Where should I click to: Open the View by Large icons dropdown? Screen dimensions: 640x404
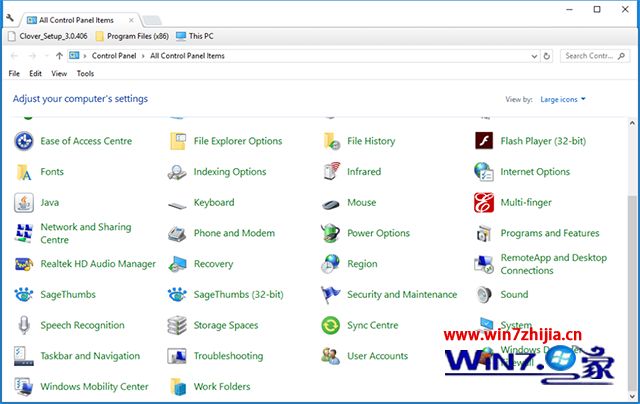point(563,99)
